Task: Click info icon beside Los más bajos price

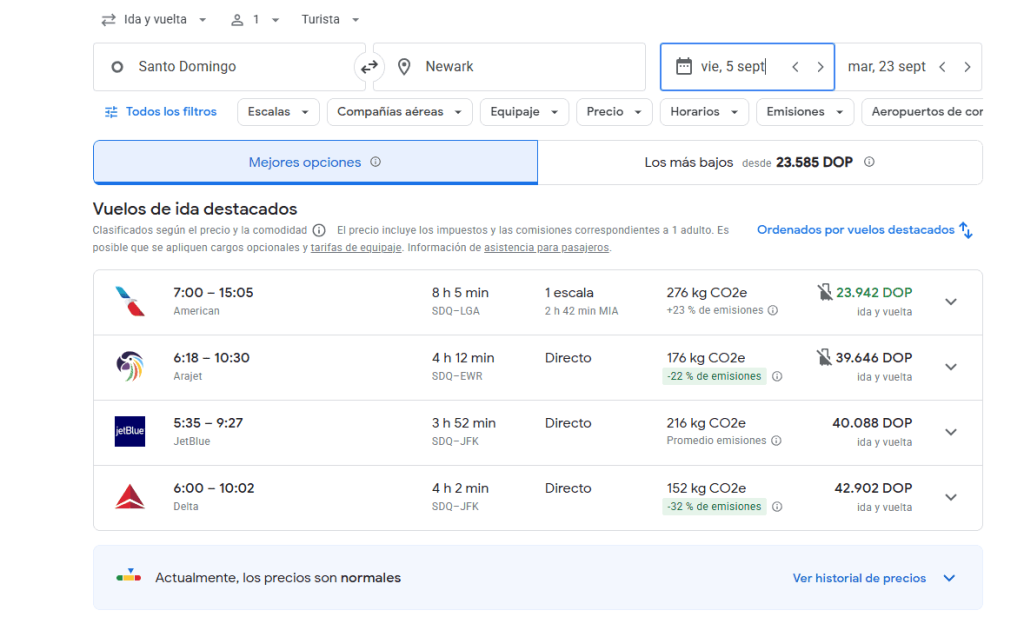Action: 869,162
